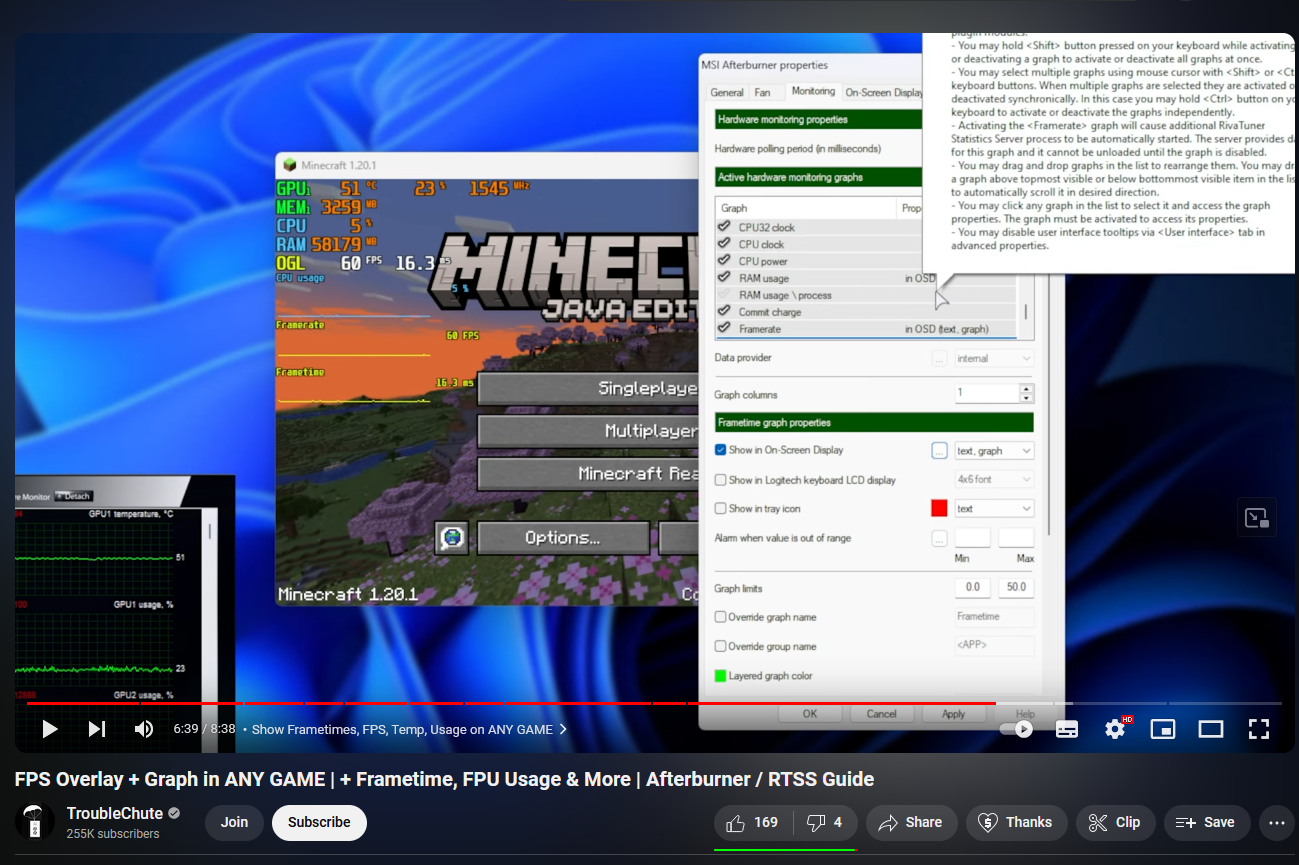The image size is (1299, 865).
Task: Toggle the Commit charge graph checkmark
Action: pyautogui.click(x=725, y=312)
